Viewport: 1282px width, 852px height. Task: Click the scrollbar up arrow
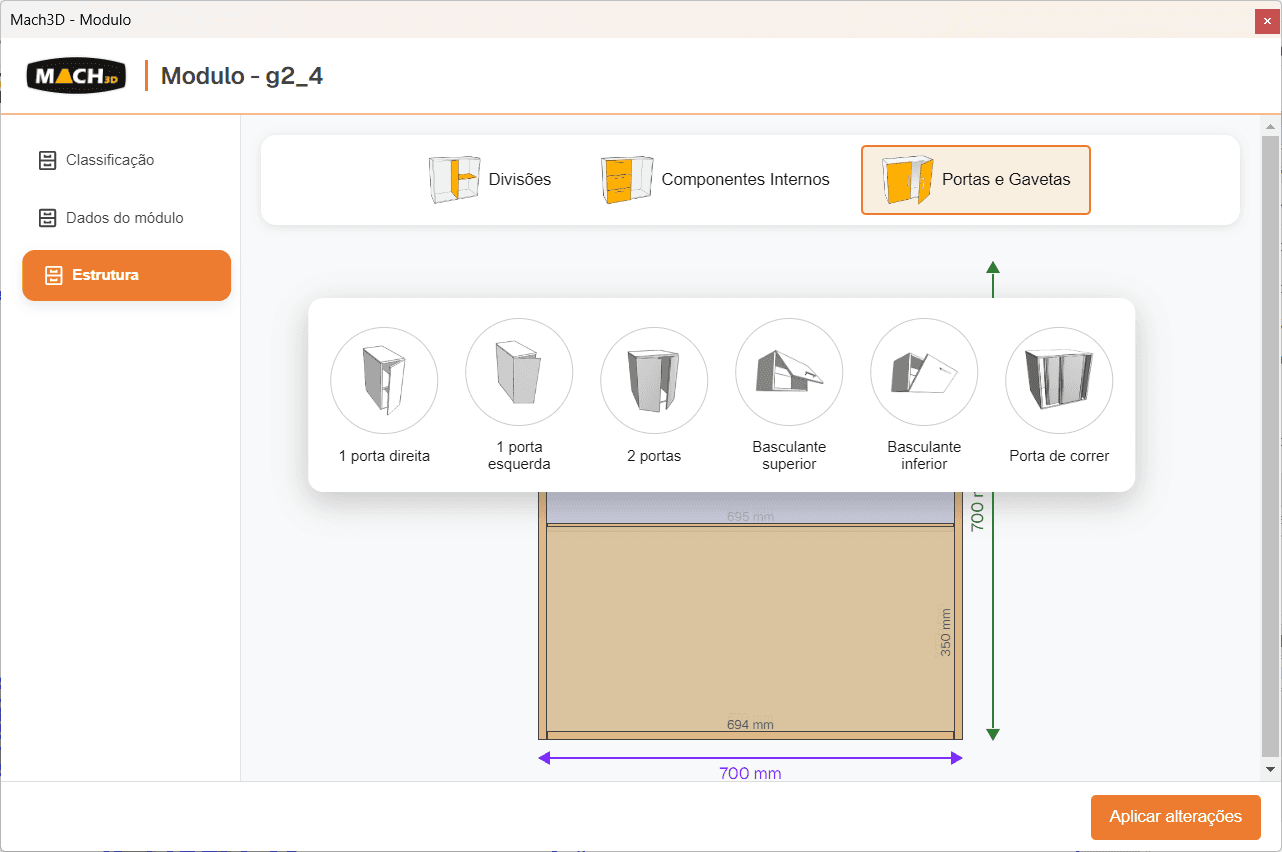[1271, 127]
